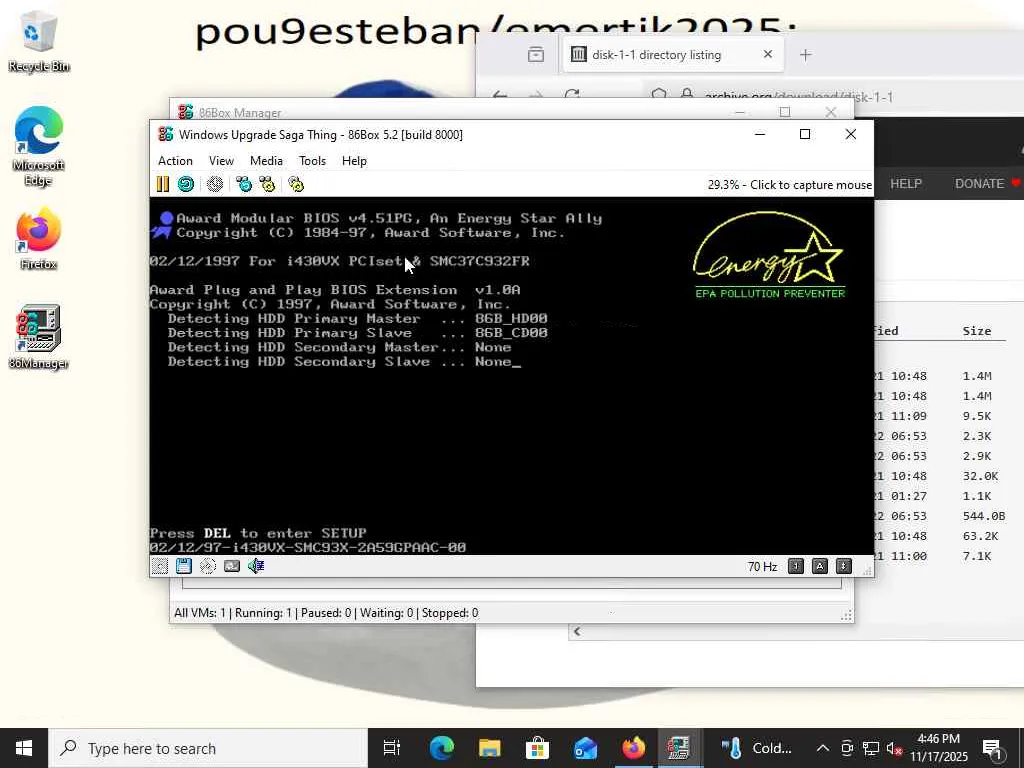Viewport: 1024px width, 768px height.
Task: Click the 9.5K size entry
Action: click(976, 416)
